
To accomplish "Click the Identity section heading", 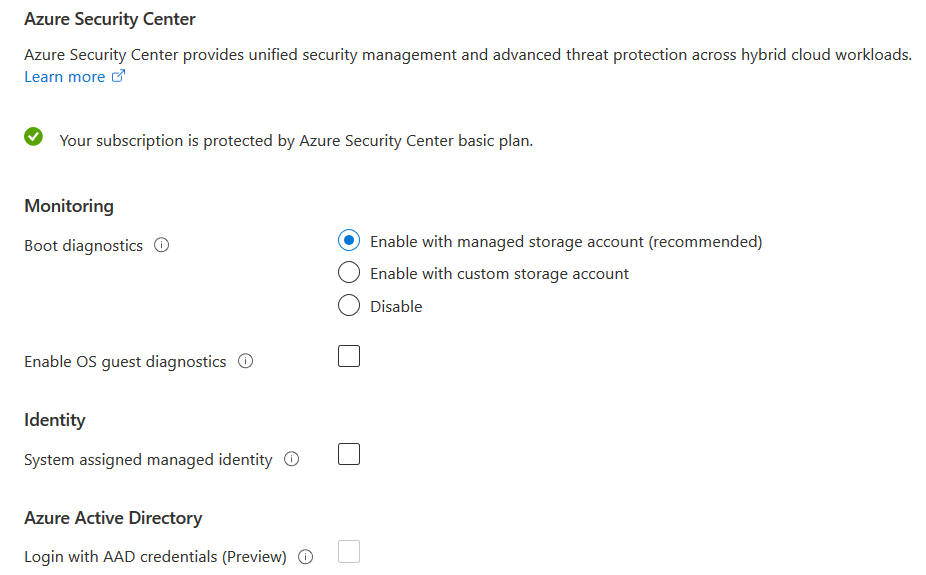I will [x=55, y=420].
